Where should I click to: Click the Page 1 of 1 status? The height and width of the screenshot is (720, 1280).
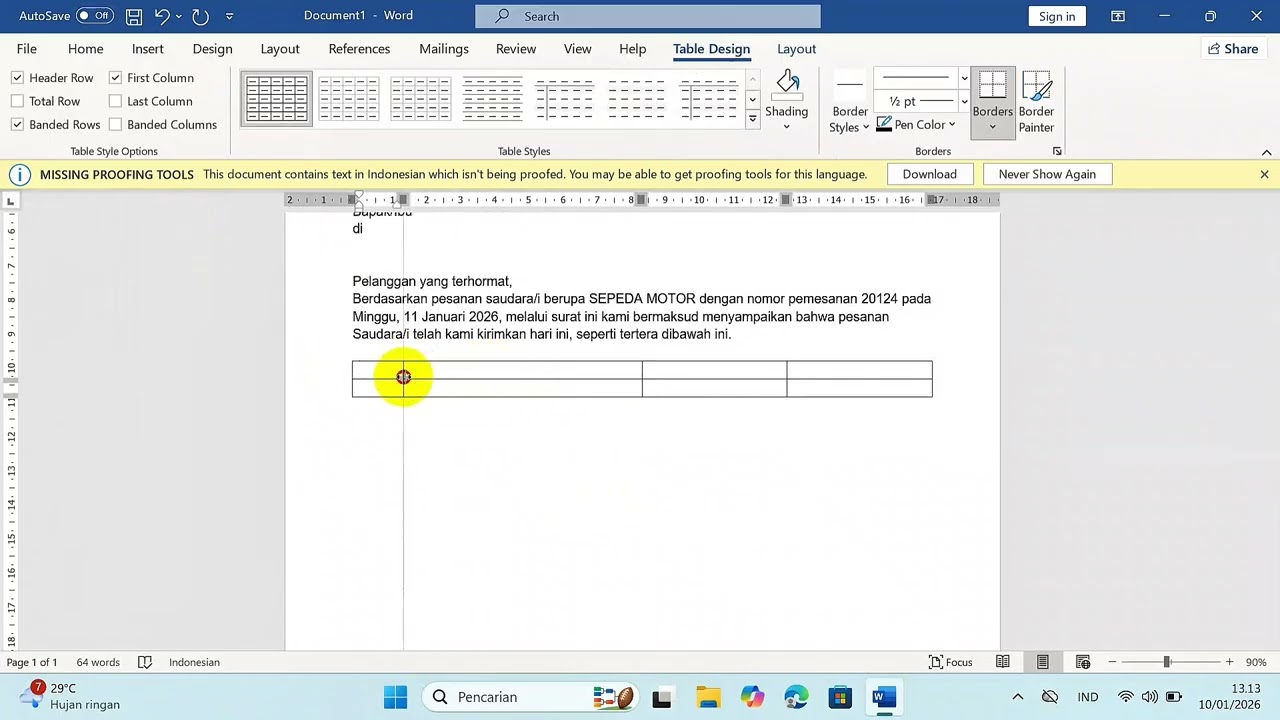32,662
